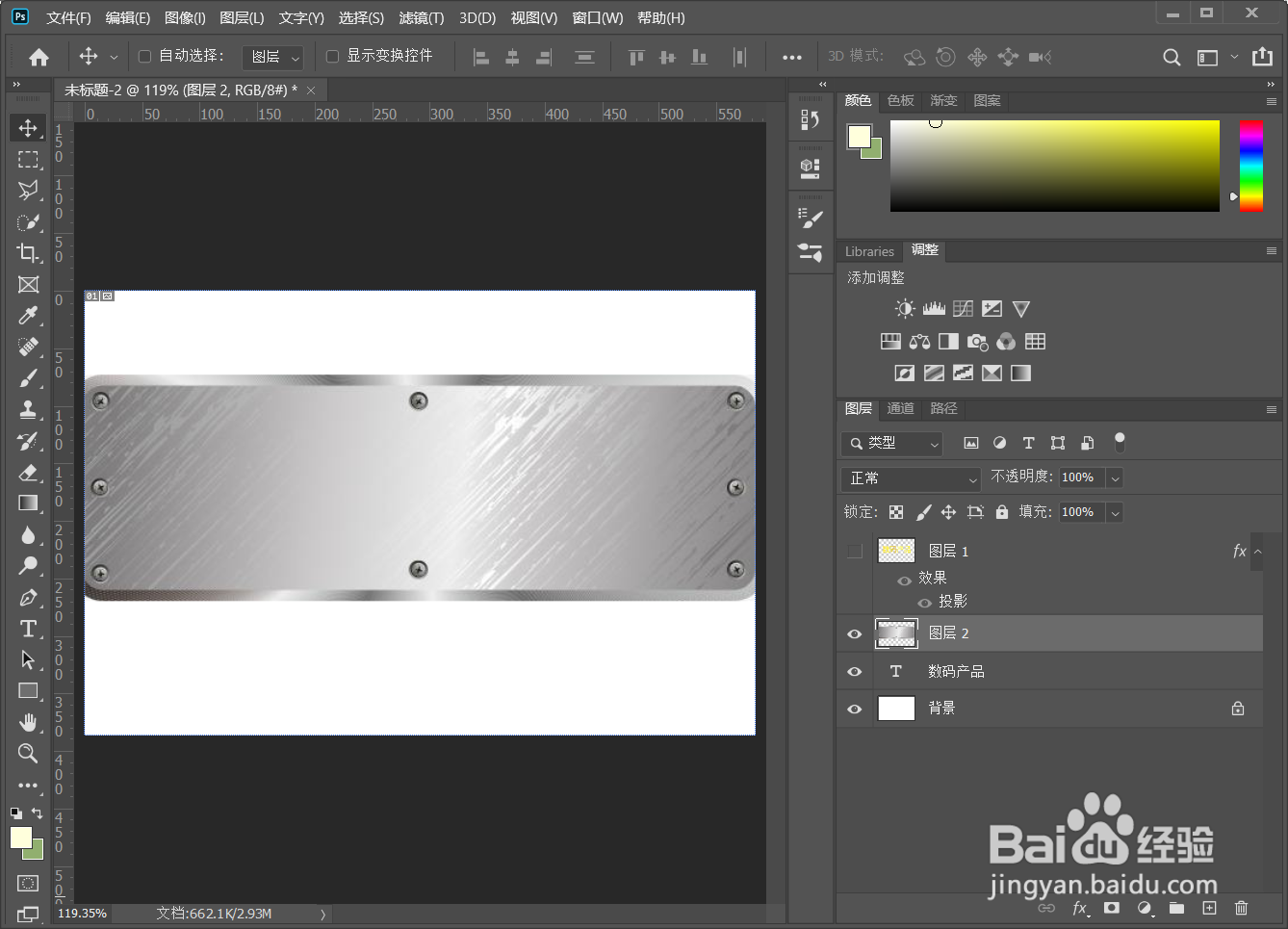
Task: Select the Rectangular Marquee tool
Action: (x=28, y=159)
